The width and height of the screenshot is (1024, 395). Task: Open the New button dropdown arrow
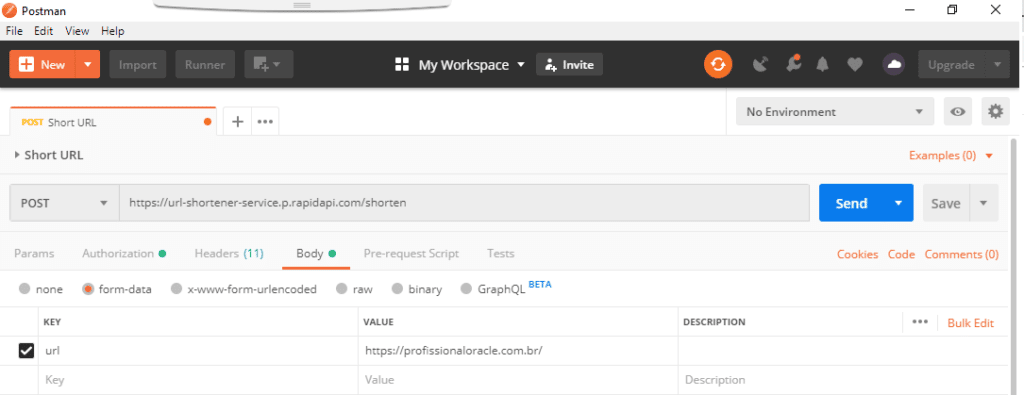88,65
